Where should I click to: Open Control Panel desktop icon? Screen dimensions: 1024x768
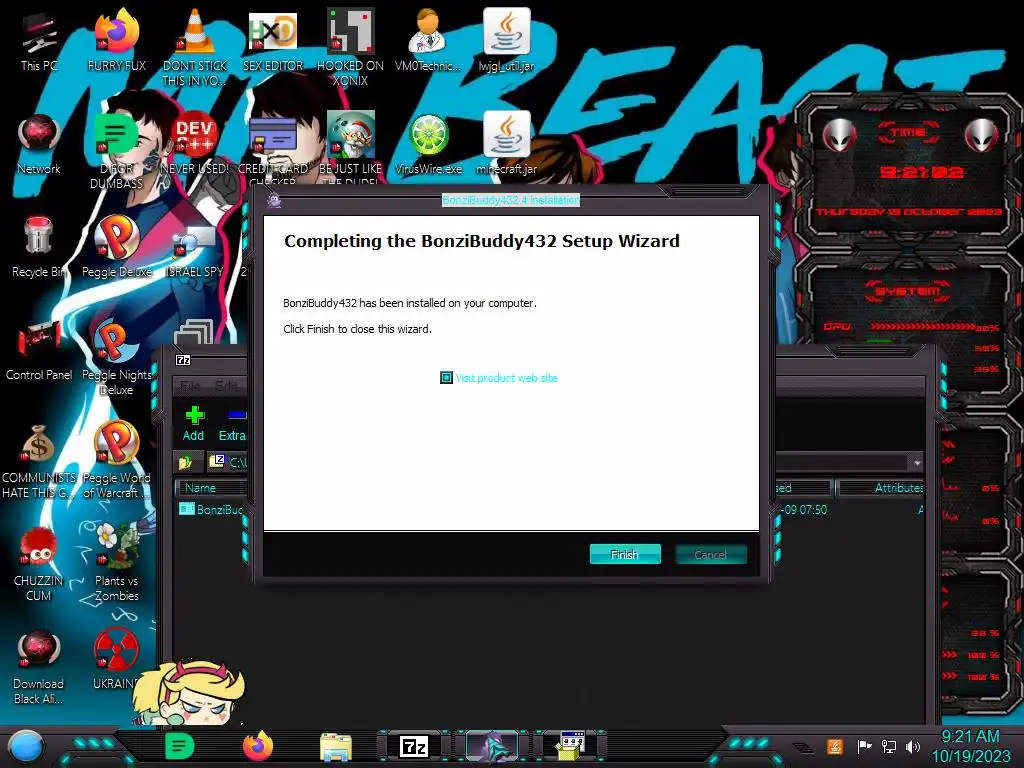[x=39, y=351]
